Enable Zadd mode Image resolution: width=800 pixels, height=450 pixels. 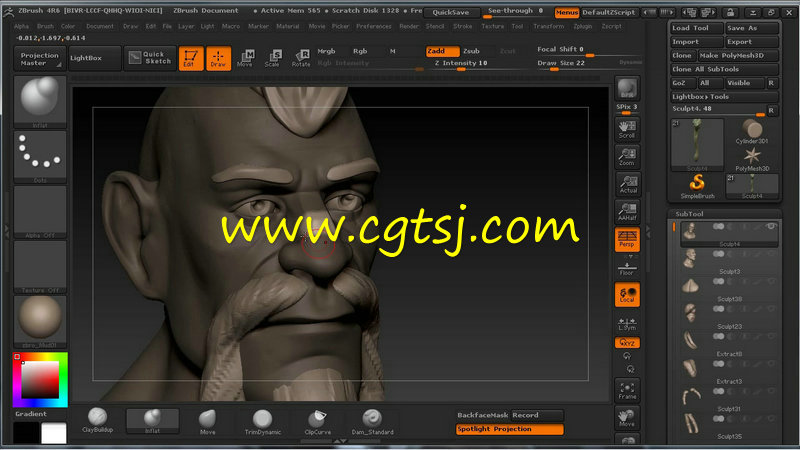pos(442,51)
